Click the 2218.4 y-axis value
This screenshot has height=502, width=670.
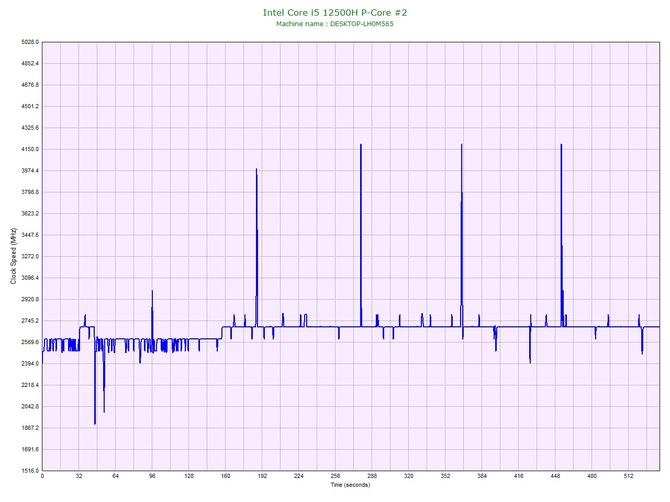coord(30,385)
